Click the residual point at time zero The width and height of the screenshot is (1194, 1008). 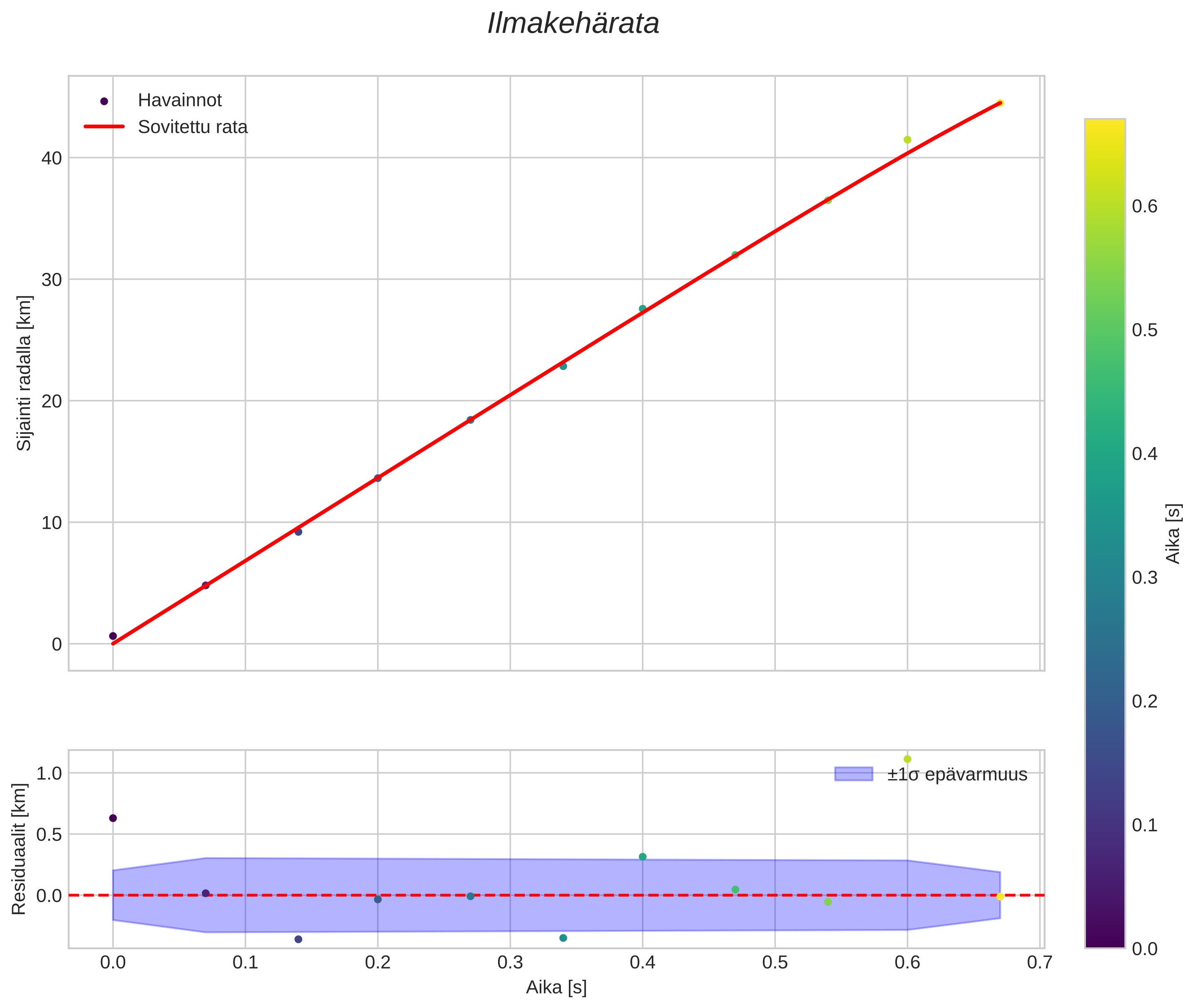[x=113, y=818]
